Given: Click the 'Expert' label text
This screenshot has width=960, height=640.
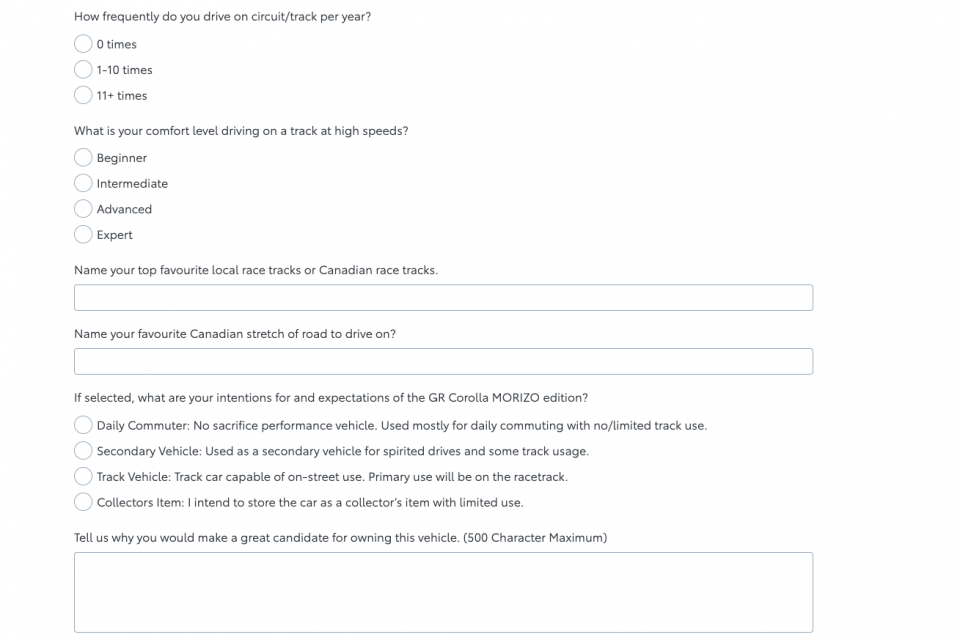Looking at the screenshot, I should (x=114, y=235).
